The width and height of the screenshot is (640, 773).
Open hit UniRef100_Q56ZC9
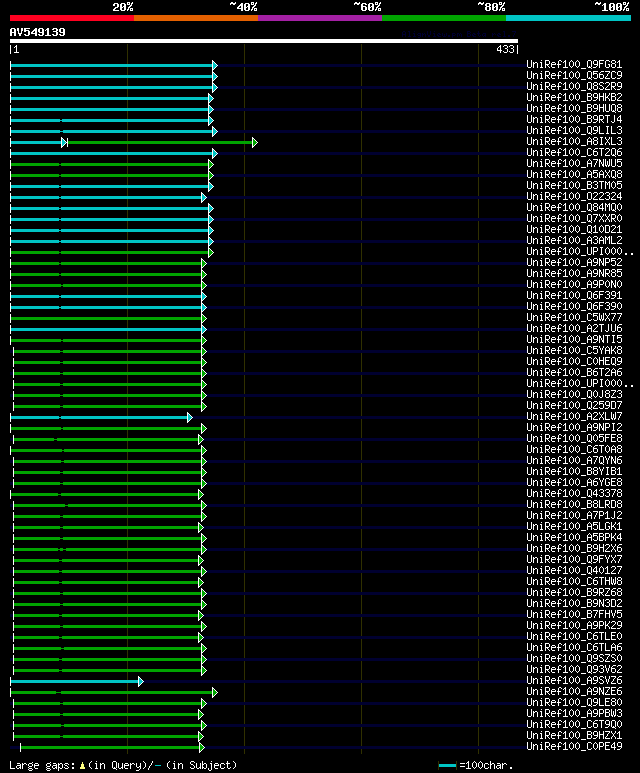pos(574,75)
